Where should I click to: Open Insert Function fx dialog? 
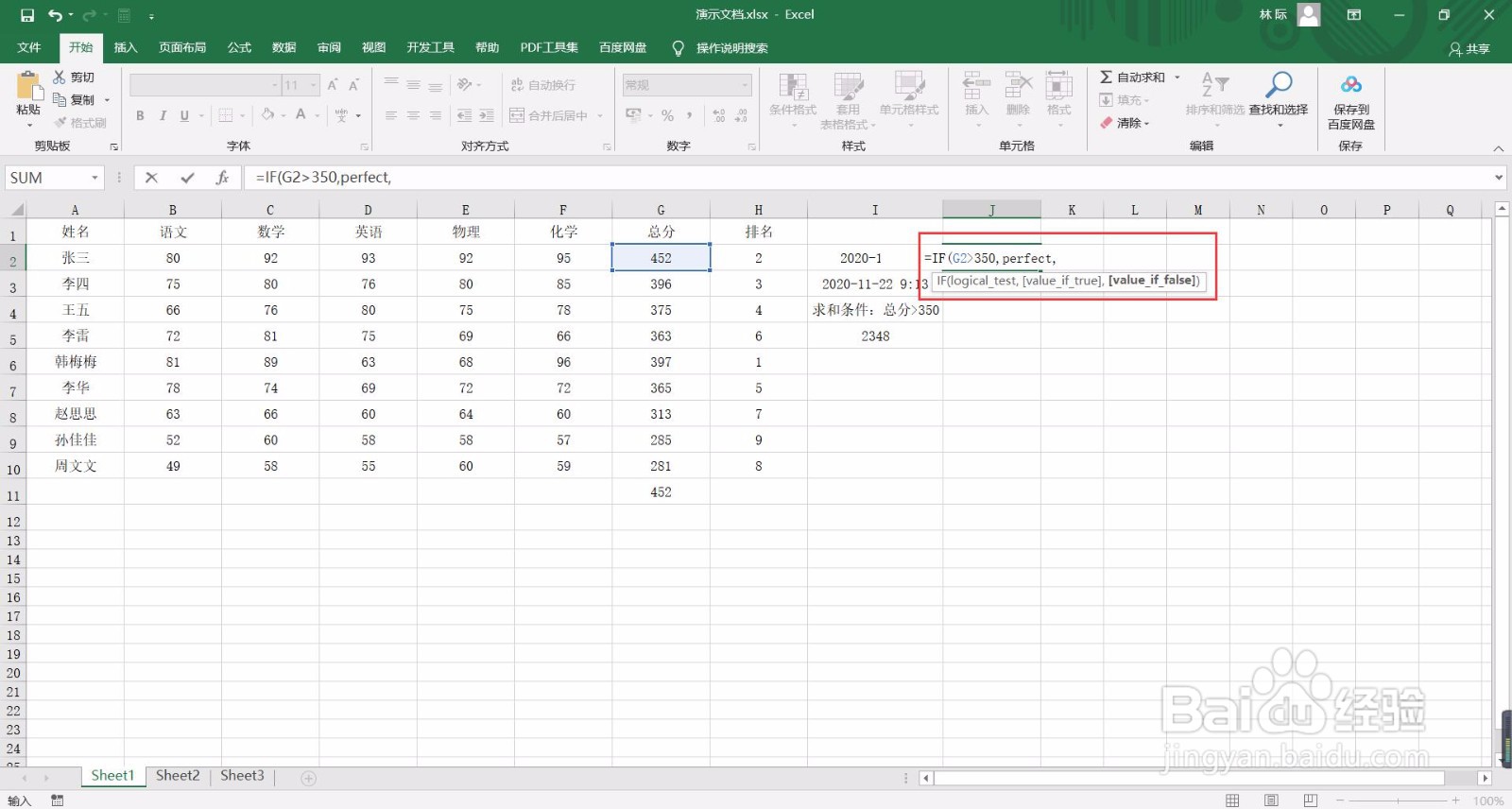coord(222,178)
